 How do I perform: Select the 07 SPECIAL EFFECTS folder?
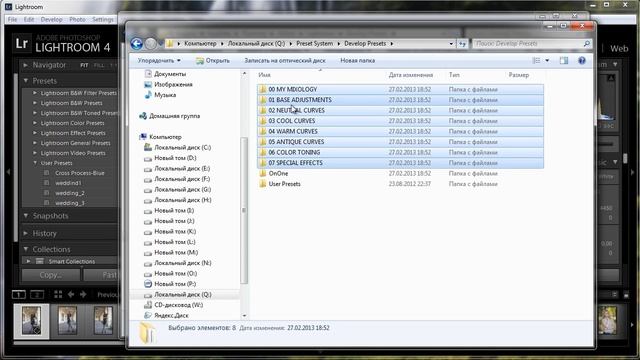(x=400, y=163)
